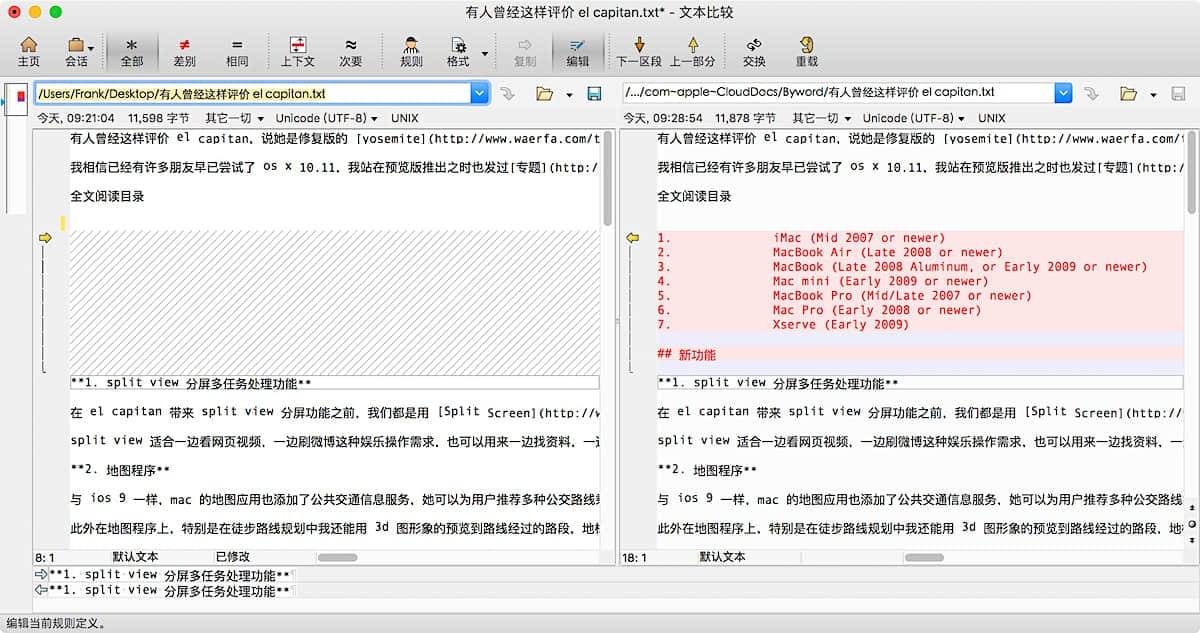1200x633 pixels.
Task: Click the '## 新功能' line in right pane
Action: (x=686, y=354)
